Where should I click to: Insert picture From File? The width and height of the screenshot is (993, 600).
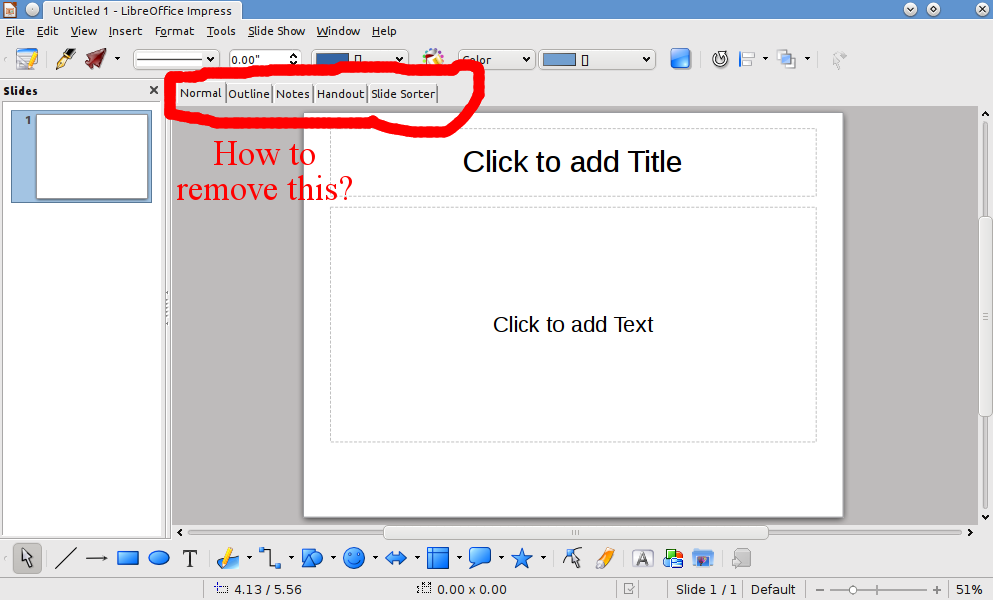click(x=673, y=558)
